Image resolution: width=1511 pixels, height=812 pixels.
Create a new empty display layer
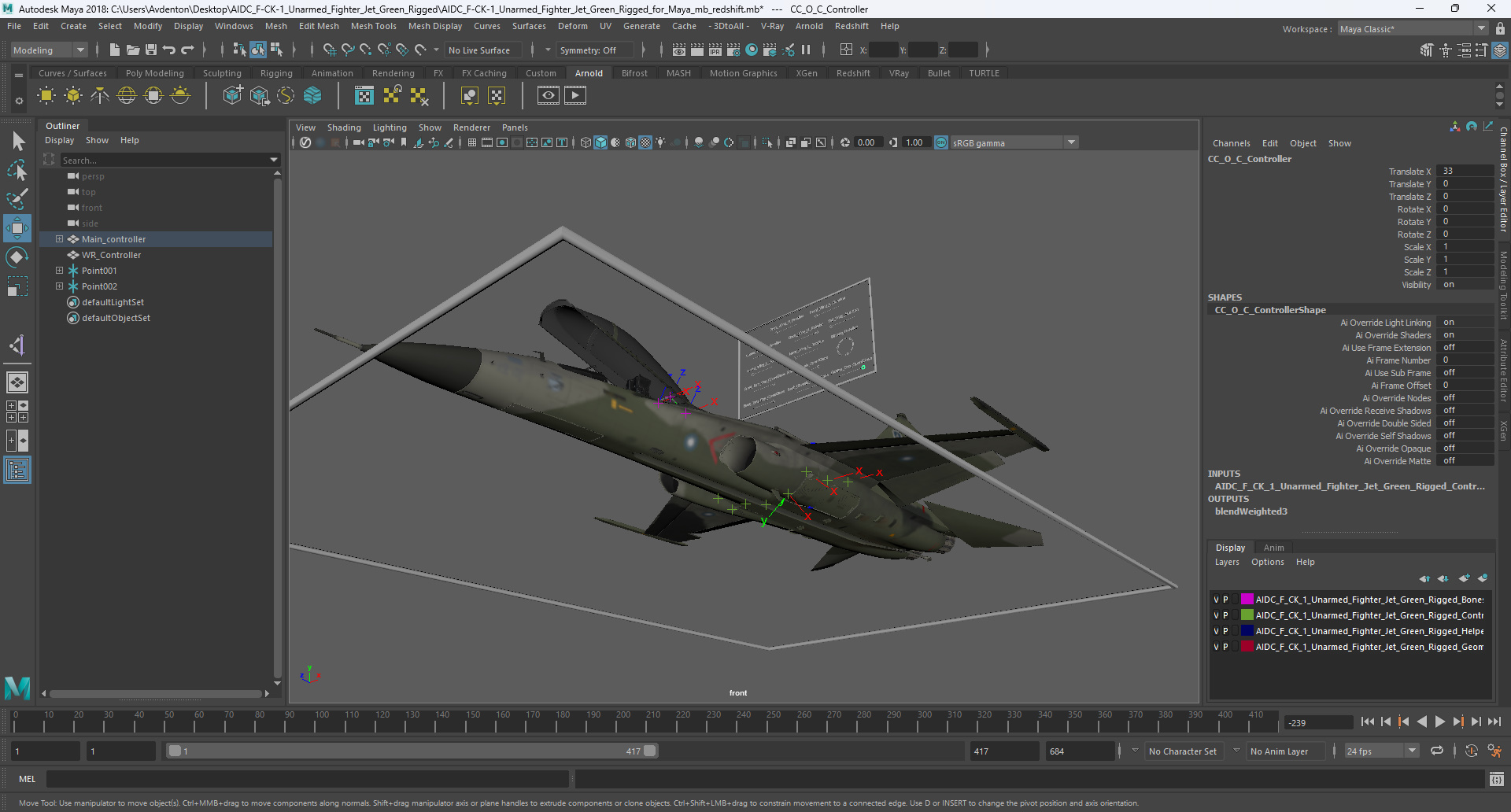click(1464, 578)
